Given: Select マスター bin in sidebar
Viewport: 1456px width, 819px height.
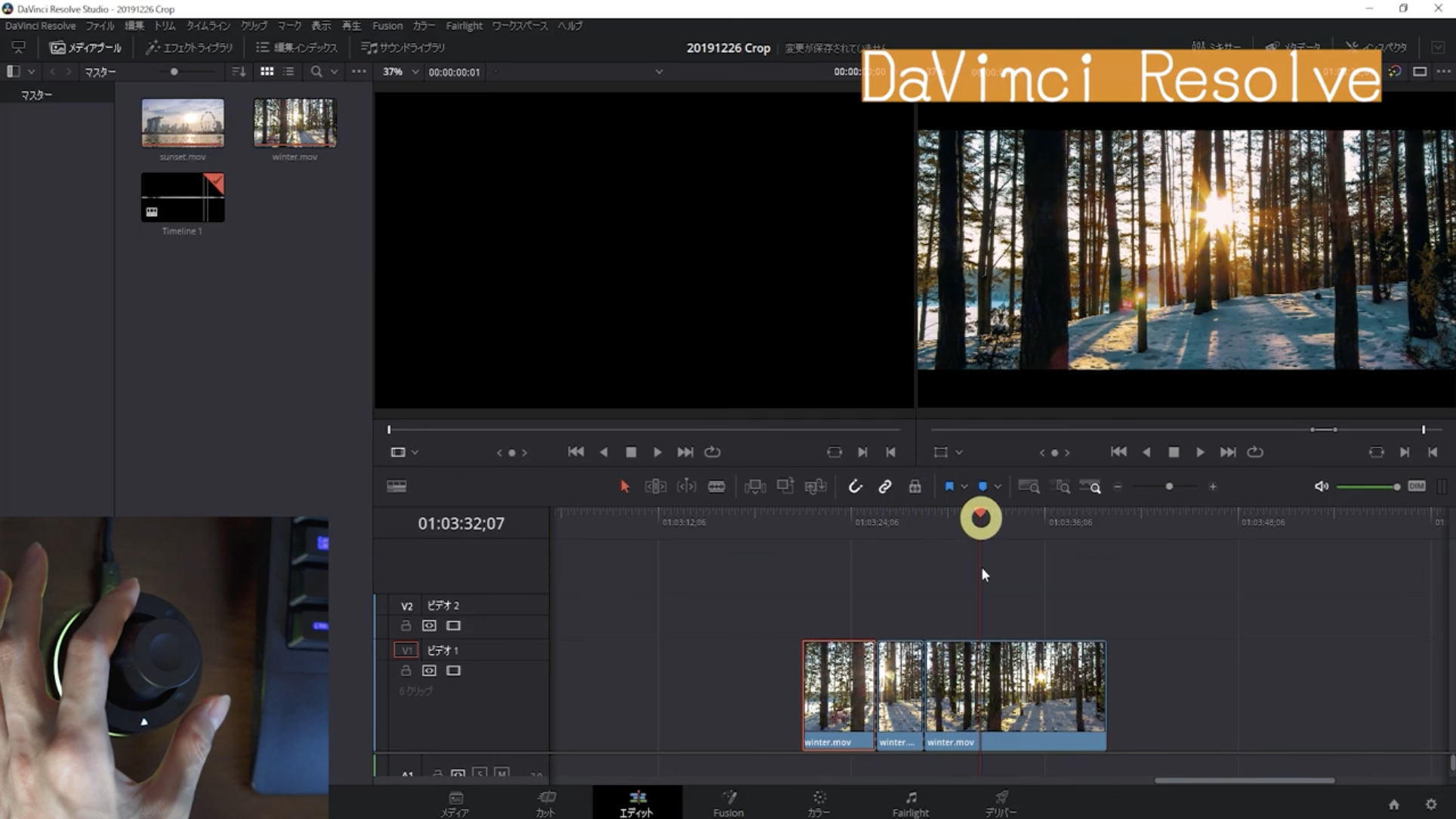Looking at the screenshot, I should [36, 95].
